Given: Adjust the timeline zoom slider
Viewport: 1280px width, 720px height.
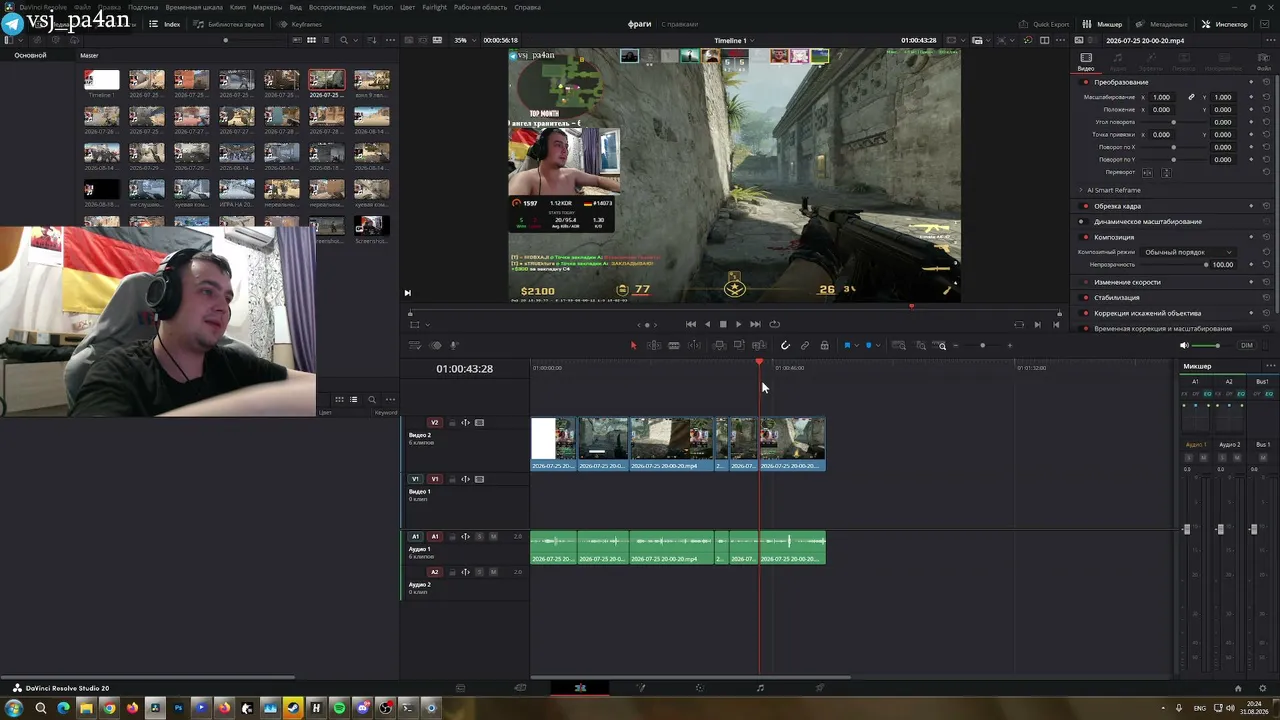Looking at the screenshot, I should click(x=982, y=346).
